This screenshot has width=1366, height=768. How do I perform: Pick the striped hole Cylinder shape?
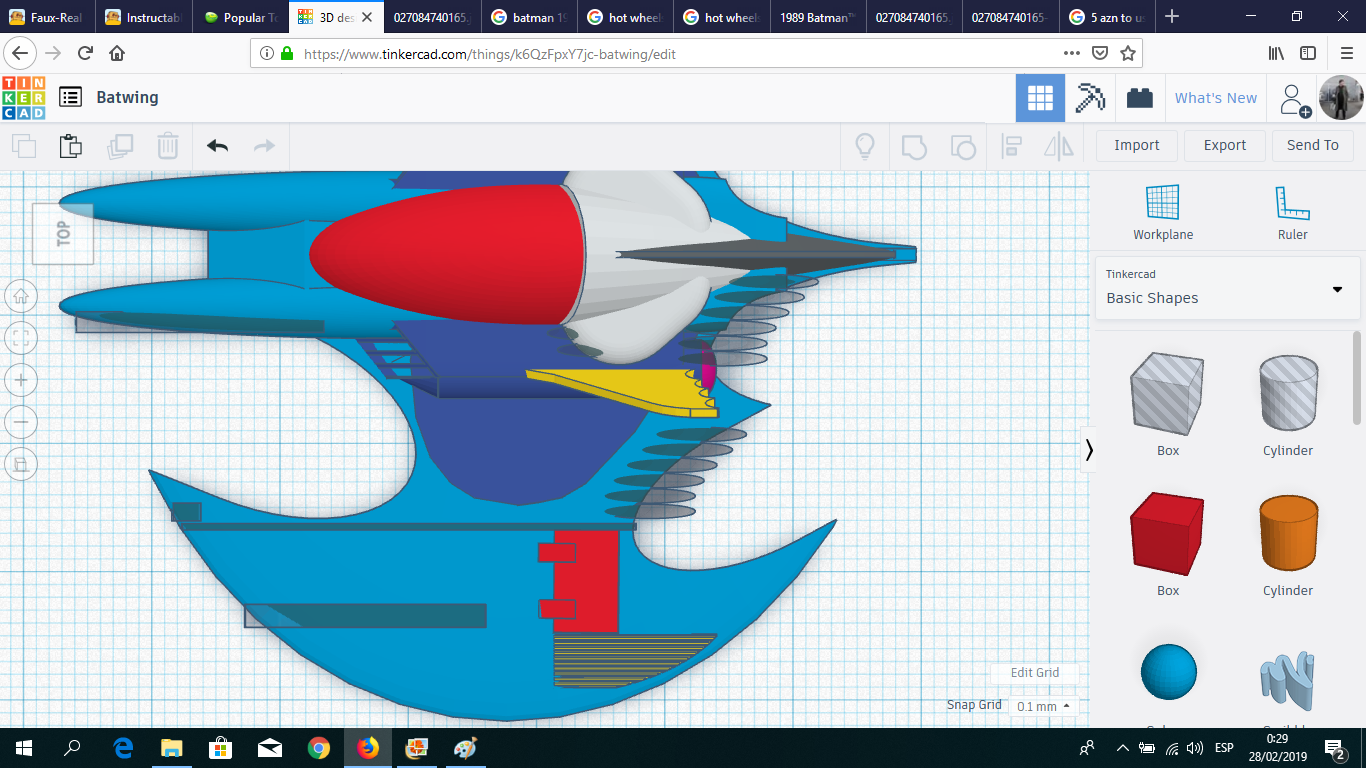tap(1288, 395)
